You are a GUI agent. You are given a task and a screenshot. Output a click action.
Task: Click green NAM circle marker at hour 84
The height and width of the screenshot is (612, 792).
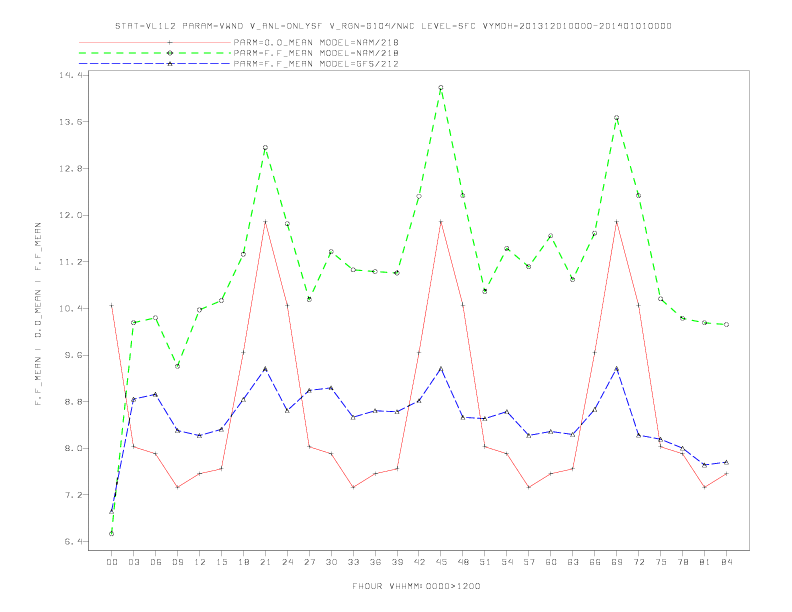726,325
